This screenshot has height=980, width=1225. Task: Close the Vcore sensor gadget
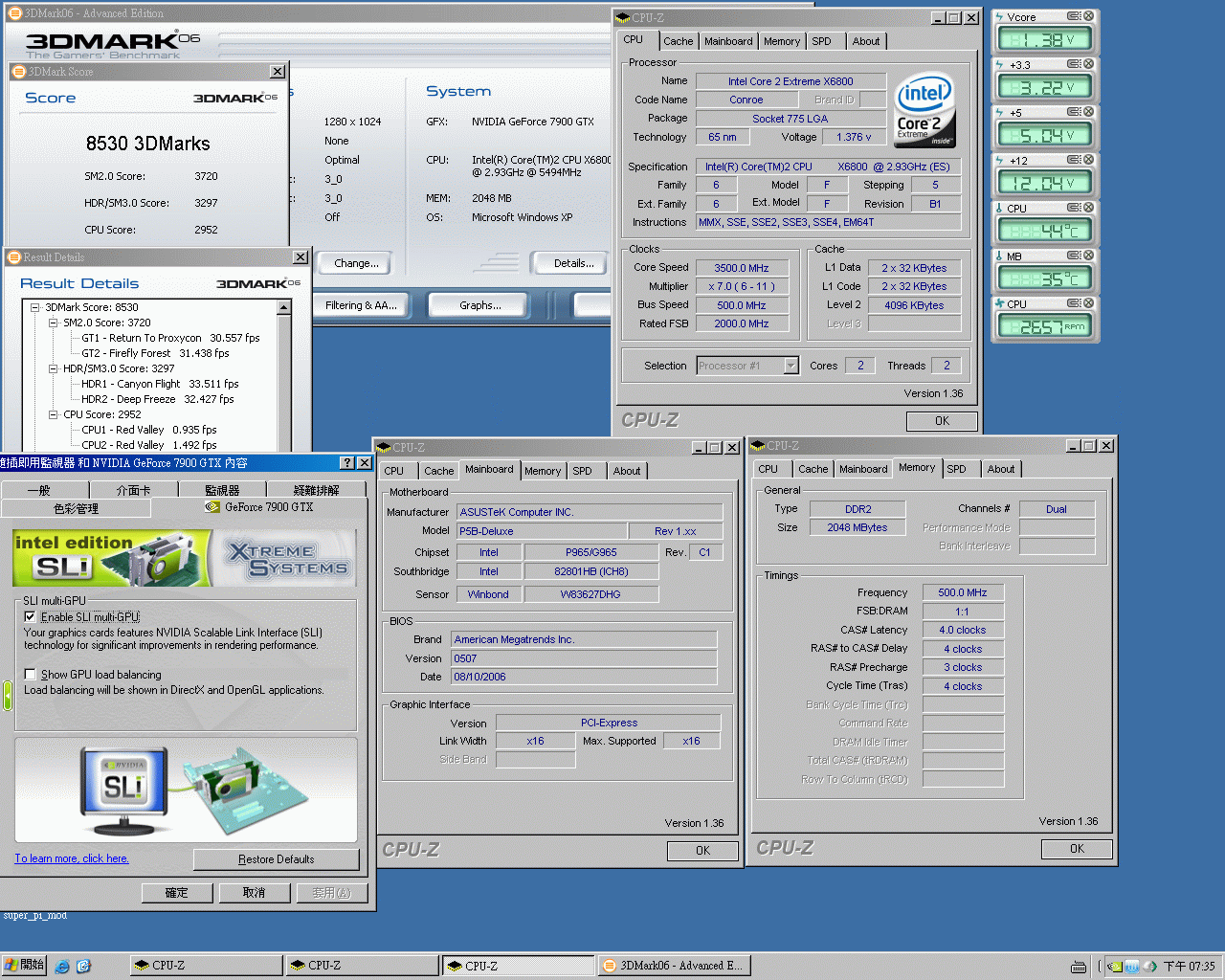1088,16
